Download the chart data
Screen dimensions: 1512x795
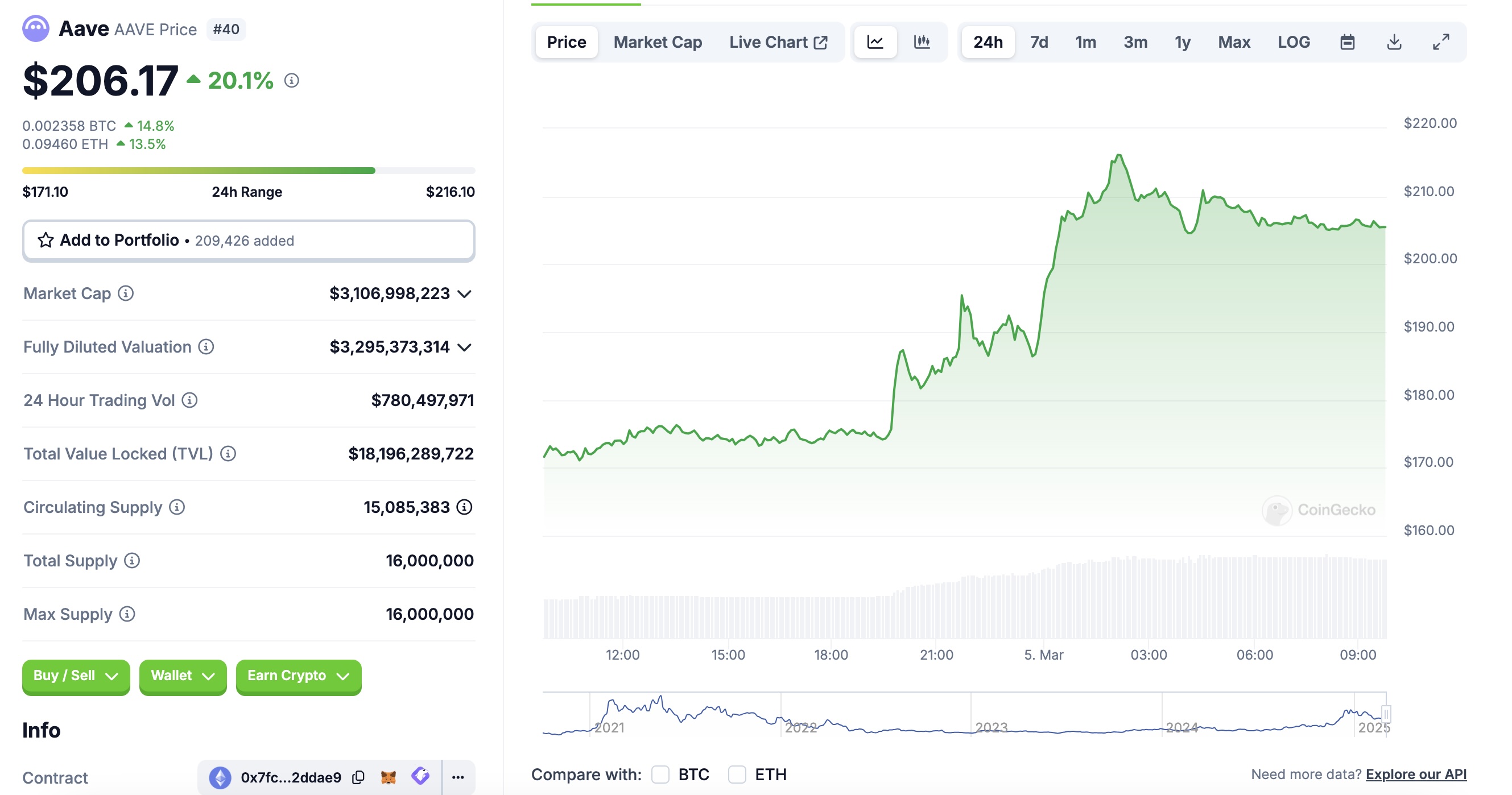1394,42
